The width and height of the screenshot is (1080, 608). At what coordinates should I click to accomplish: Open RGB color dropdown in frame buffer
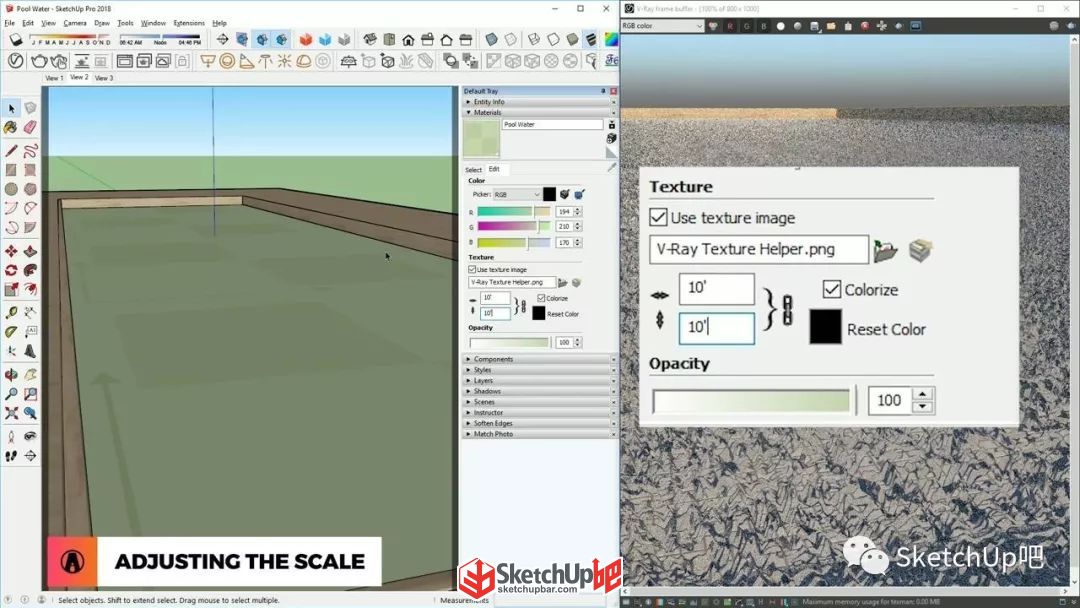point(662,26)
